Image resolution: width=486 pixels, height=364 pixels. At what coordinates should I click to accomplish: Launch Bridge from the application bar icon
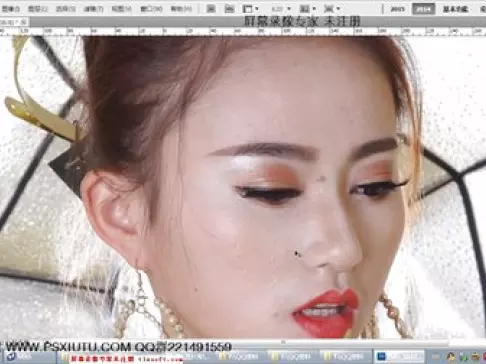click(211, 9)
